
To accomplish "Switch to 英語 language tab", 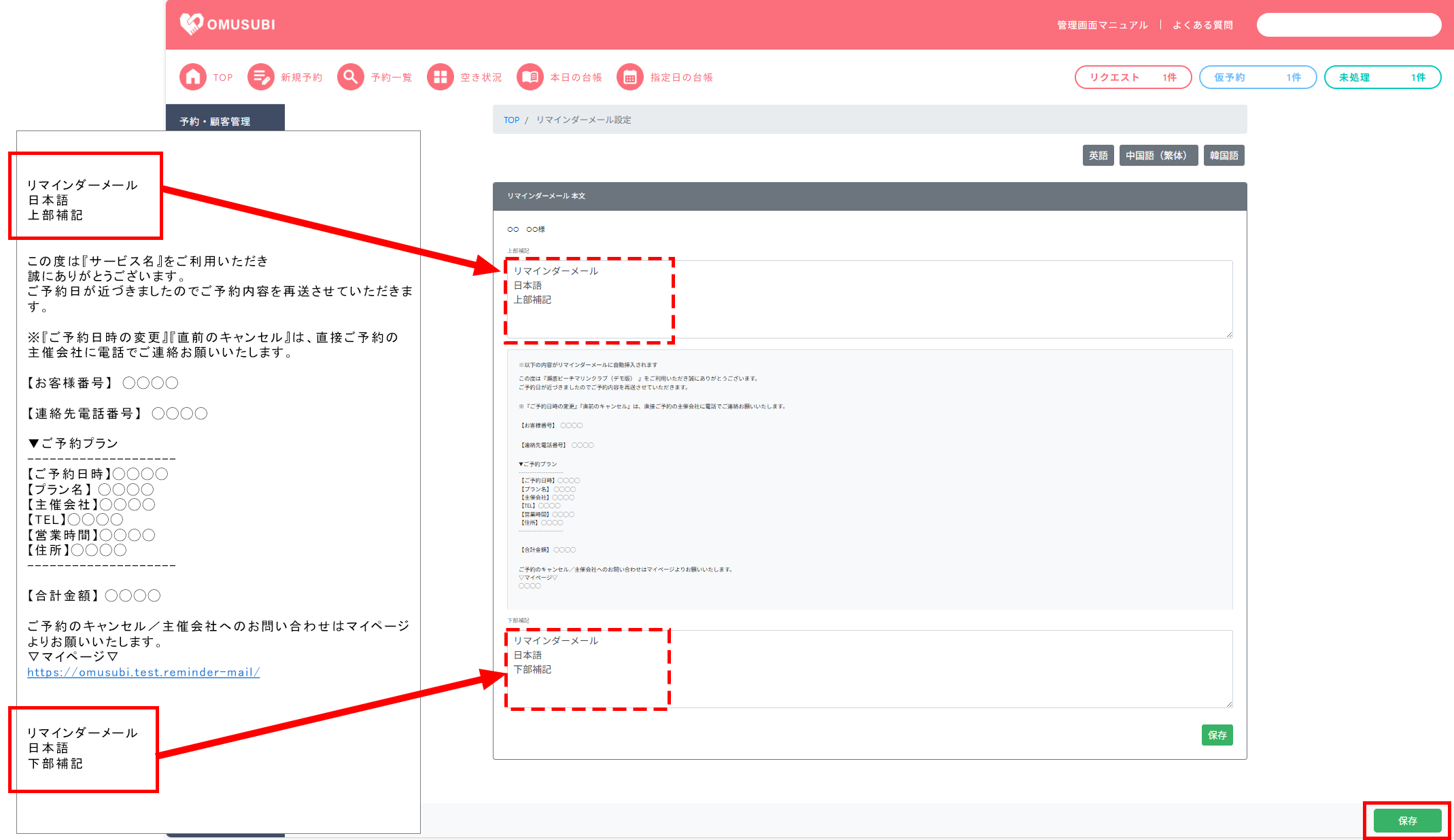I will click(x=1098, y=156).
